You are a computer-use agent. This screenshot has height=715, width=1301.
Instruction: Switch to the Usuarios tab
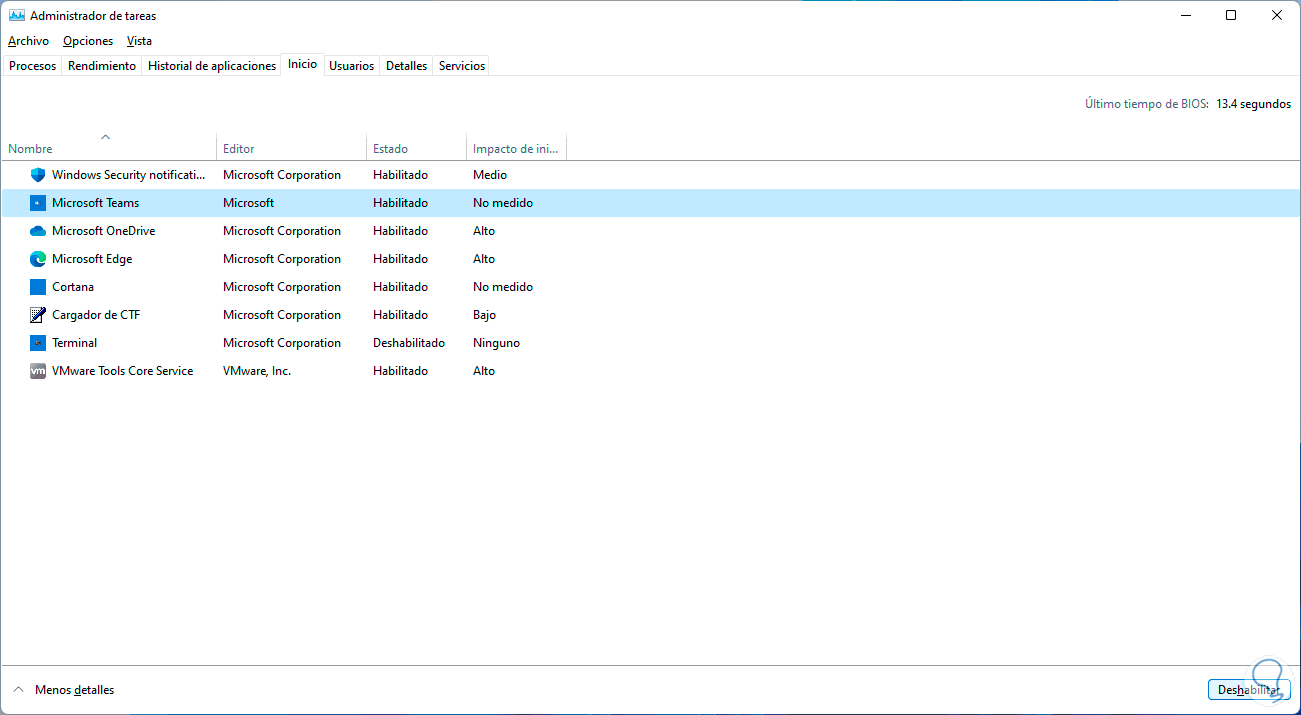coord(352,66)
